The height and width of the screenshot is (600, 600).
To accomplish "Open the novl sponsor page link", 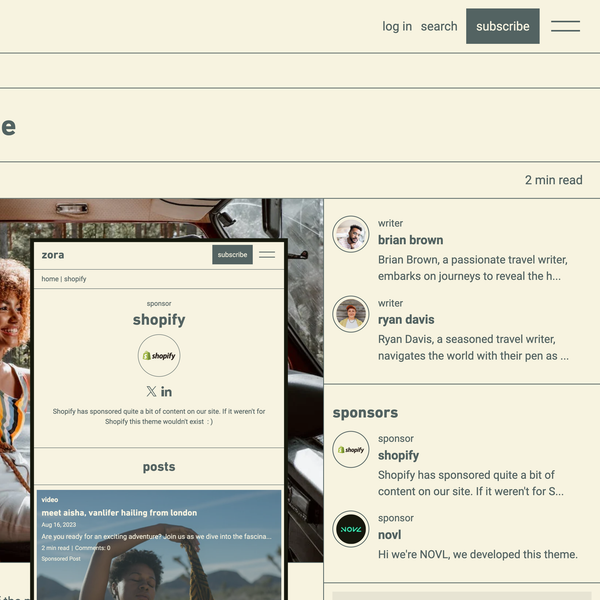I will [390, 535].
